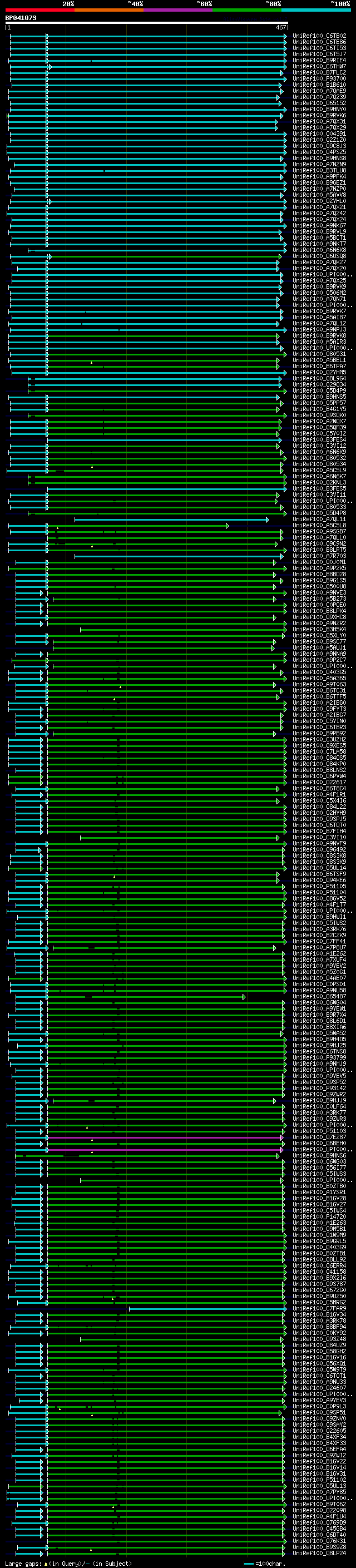
Task: Select hit label UniRef100_A2IBG0
Action: pos(319,703)
